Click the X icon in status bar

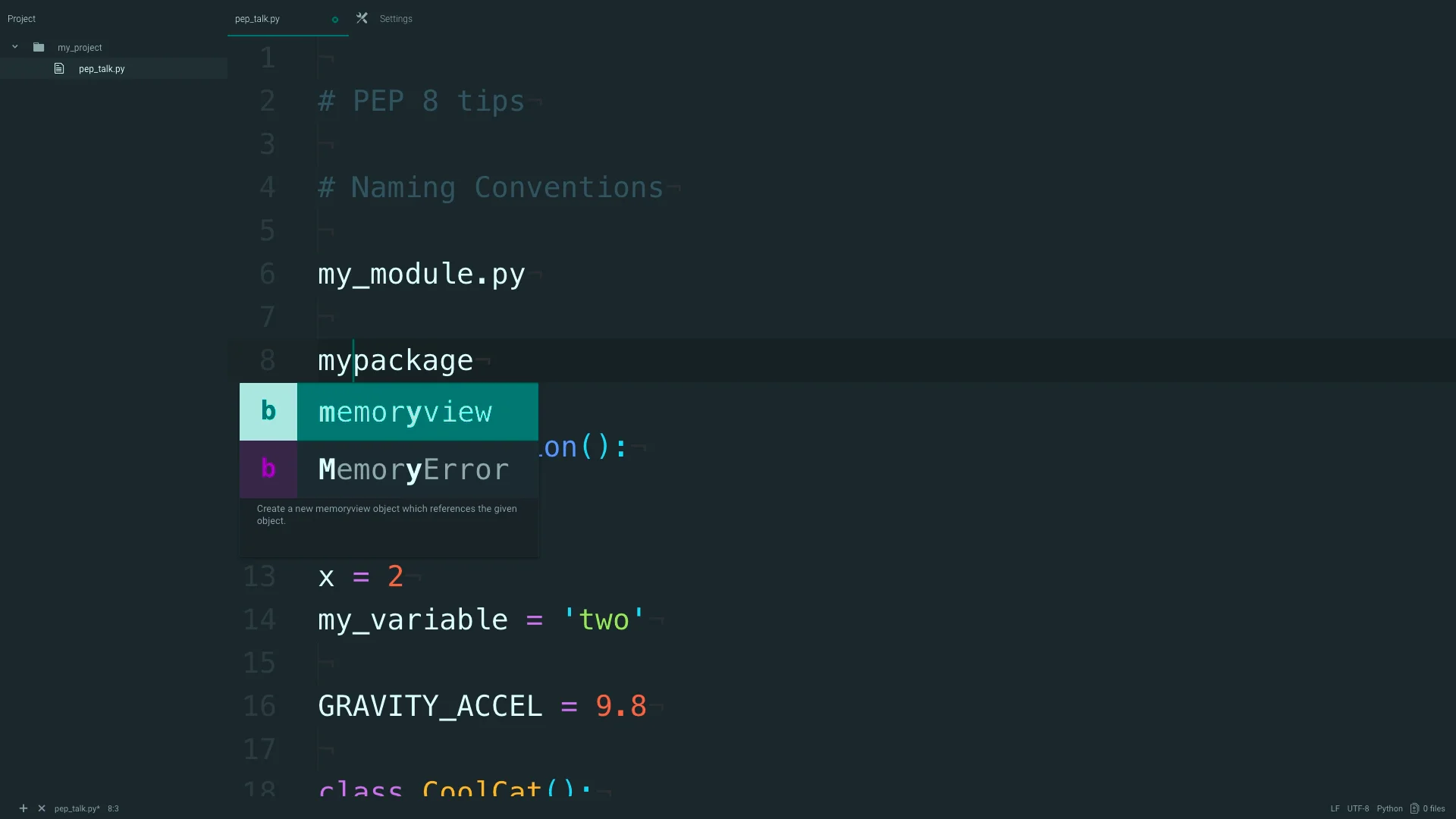42,808
